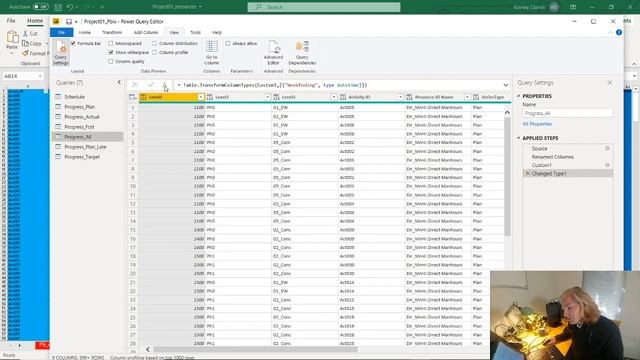Screen dimensions: 640x360
Task: Close the Query Settings pane
Action: pos(610,82)
